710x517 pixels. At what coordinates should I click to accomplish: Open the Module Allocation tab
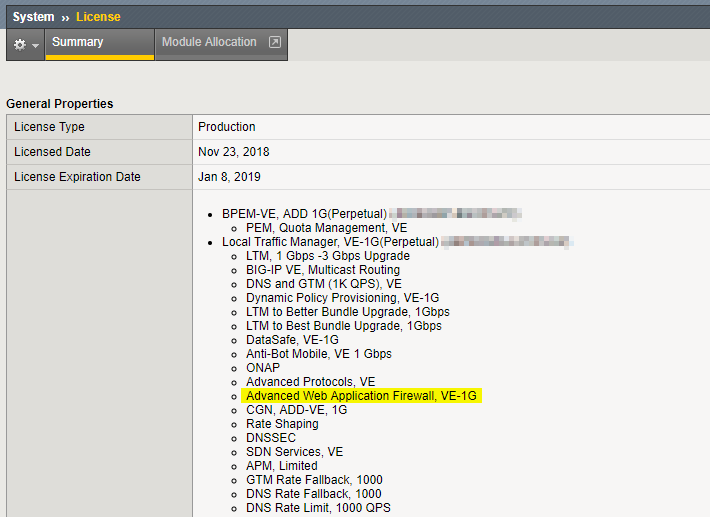point(209,42)
